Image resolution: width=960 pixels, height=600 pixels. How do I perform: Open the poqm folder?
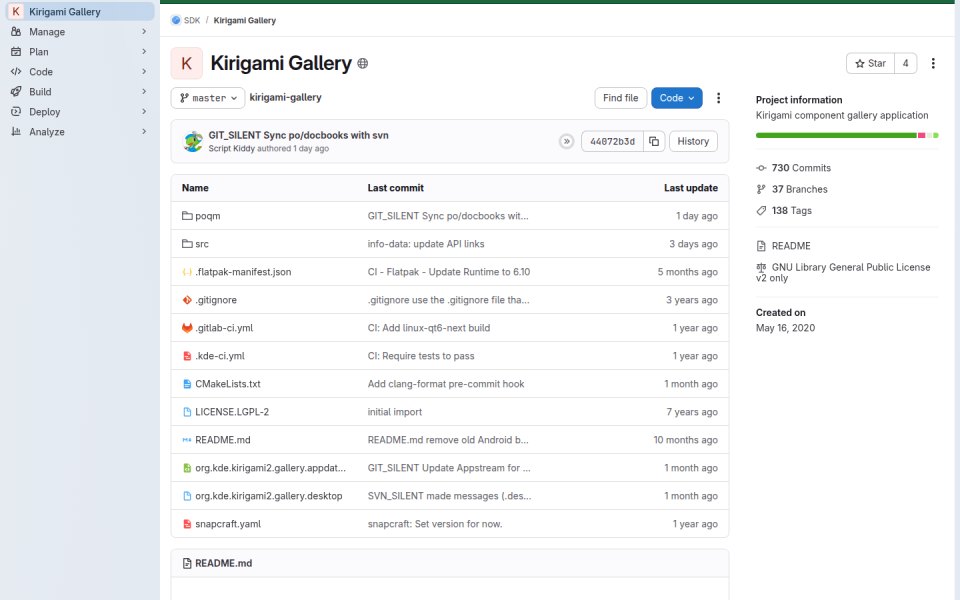pos(208,216)
